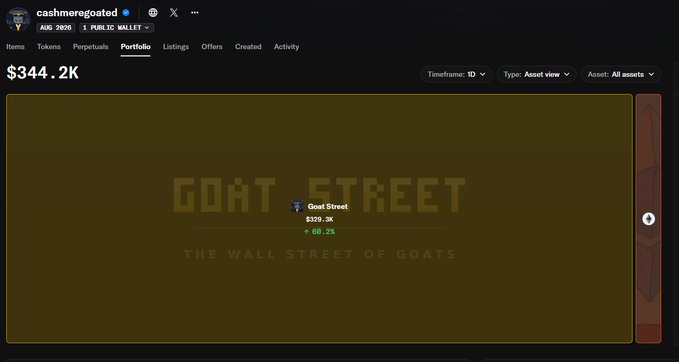The width and height of the screenshot is (679, 362).
Task: Expand the 1 PUBLIC WALLET dropdown
Action: click(x=116, y=28)
